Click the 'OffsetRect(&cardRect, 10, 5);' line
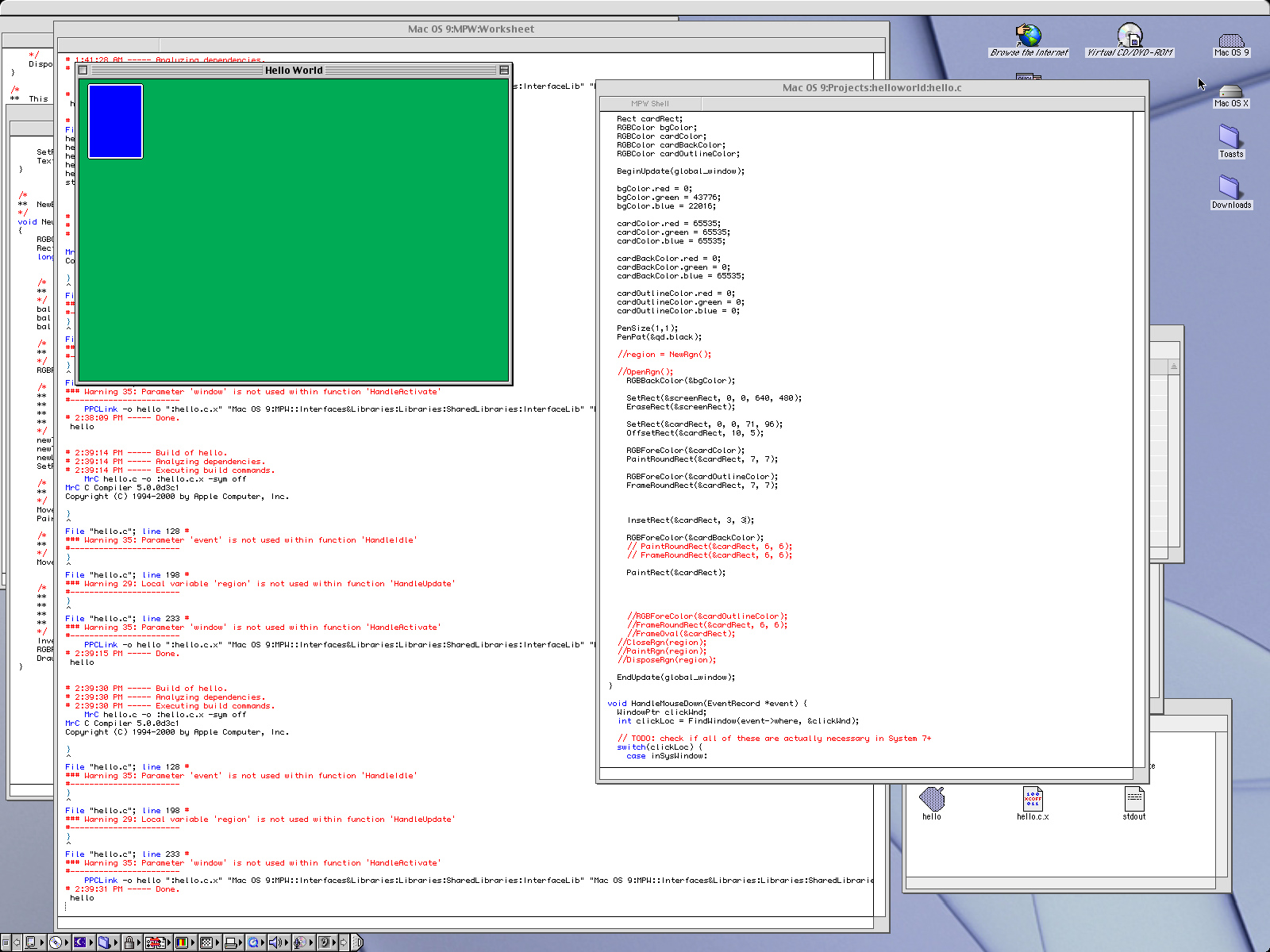The width and height of the screenshot is (1270, 952). click(695, 433)
